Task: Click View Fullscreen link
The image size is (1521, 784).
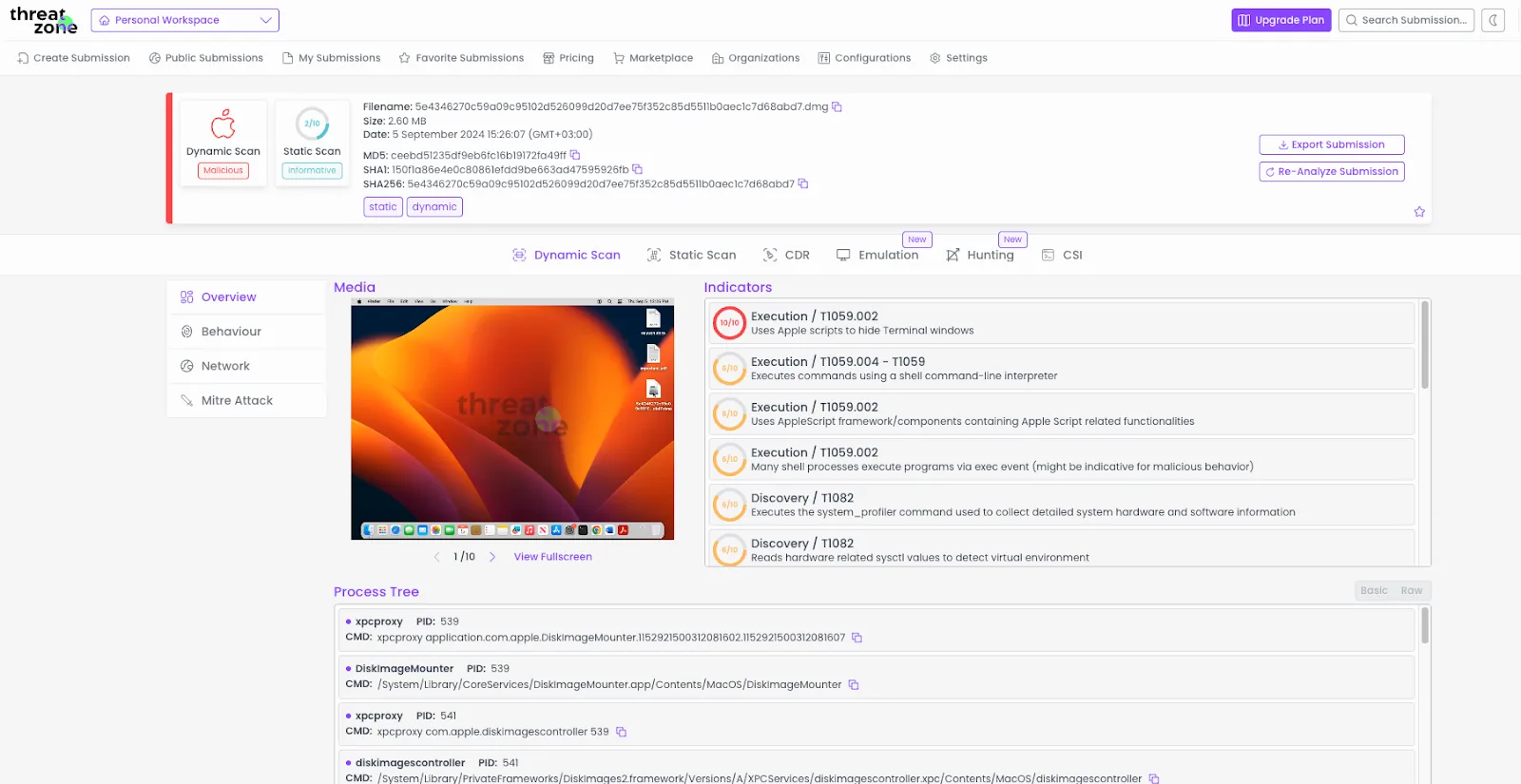Action: pyautogui.click(x=553, y=557)
